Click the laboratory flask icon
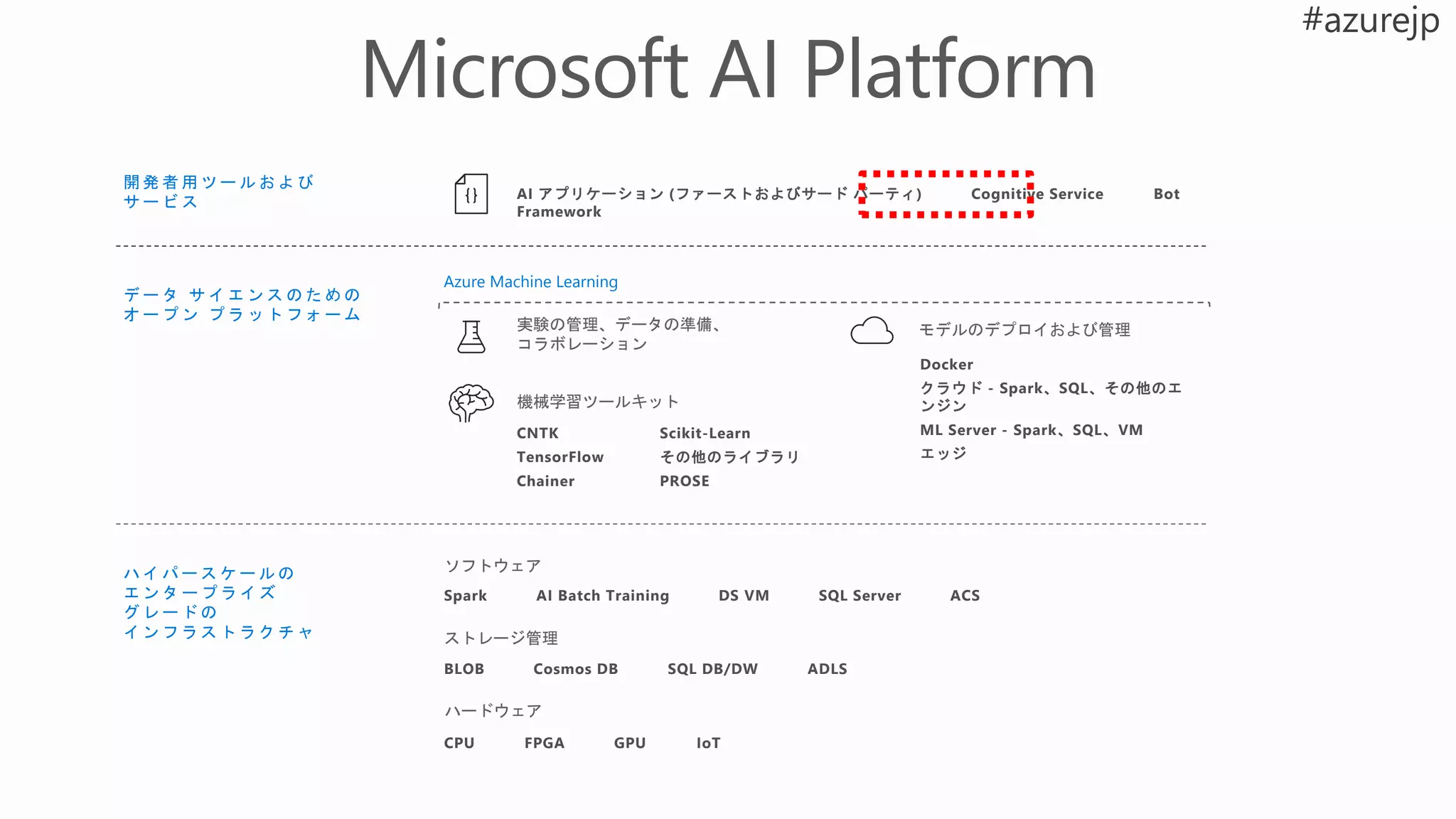Screen dimensions: 1456x819 [x=471, y=336]
